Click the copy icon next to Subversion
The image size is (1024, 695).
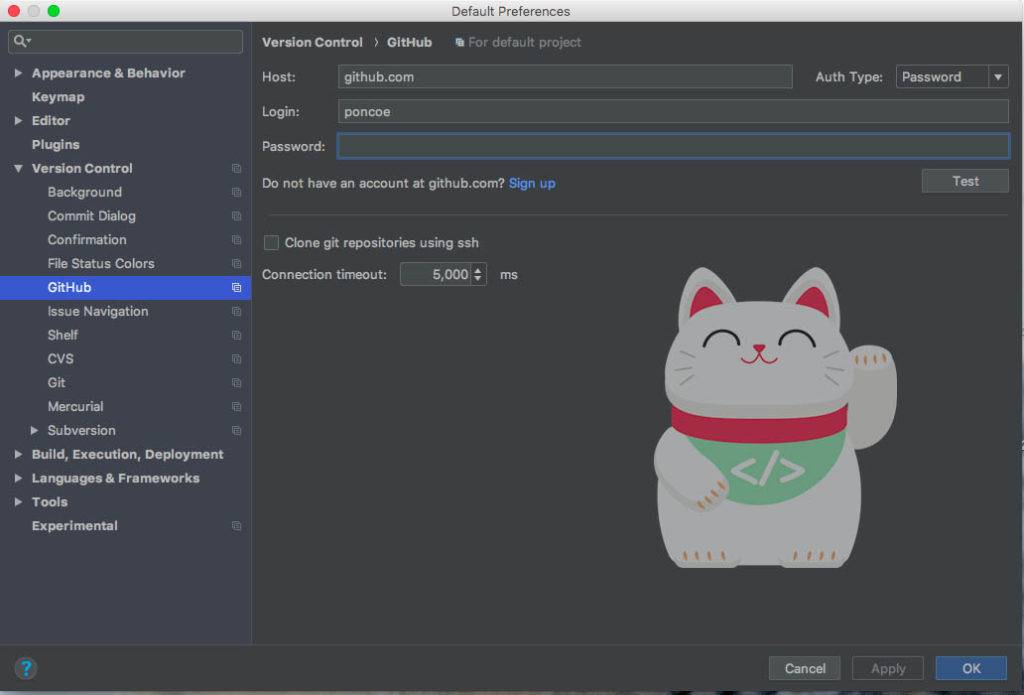tap(236, 430)
